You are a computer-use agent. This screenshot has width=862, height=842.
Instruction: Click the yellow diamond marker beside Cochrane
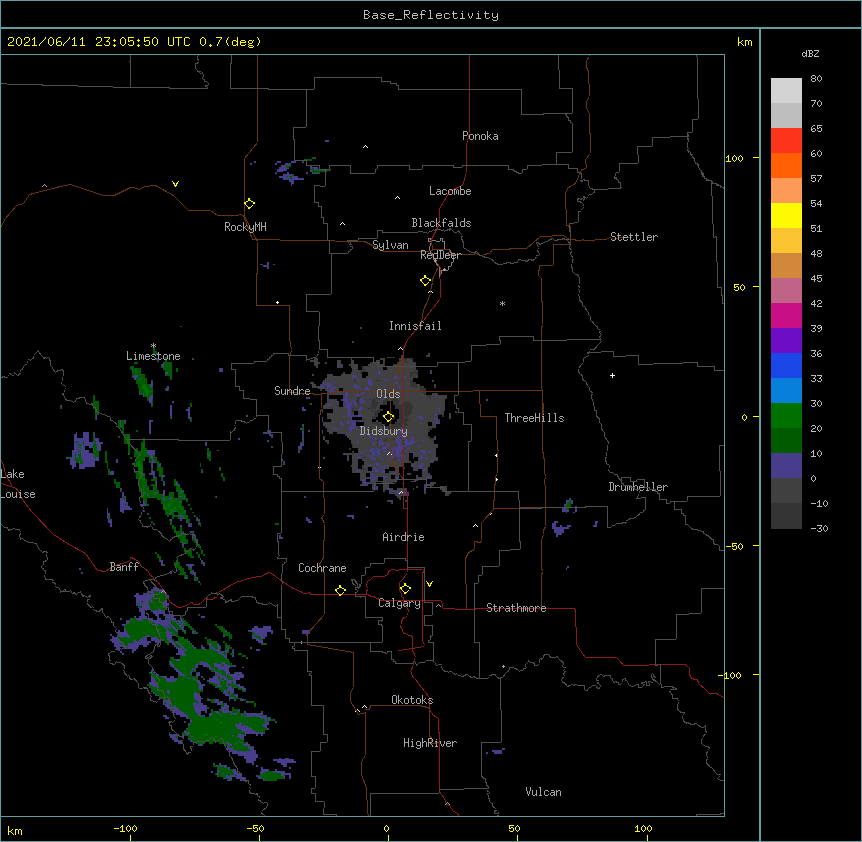340,590
